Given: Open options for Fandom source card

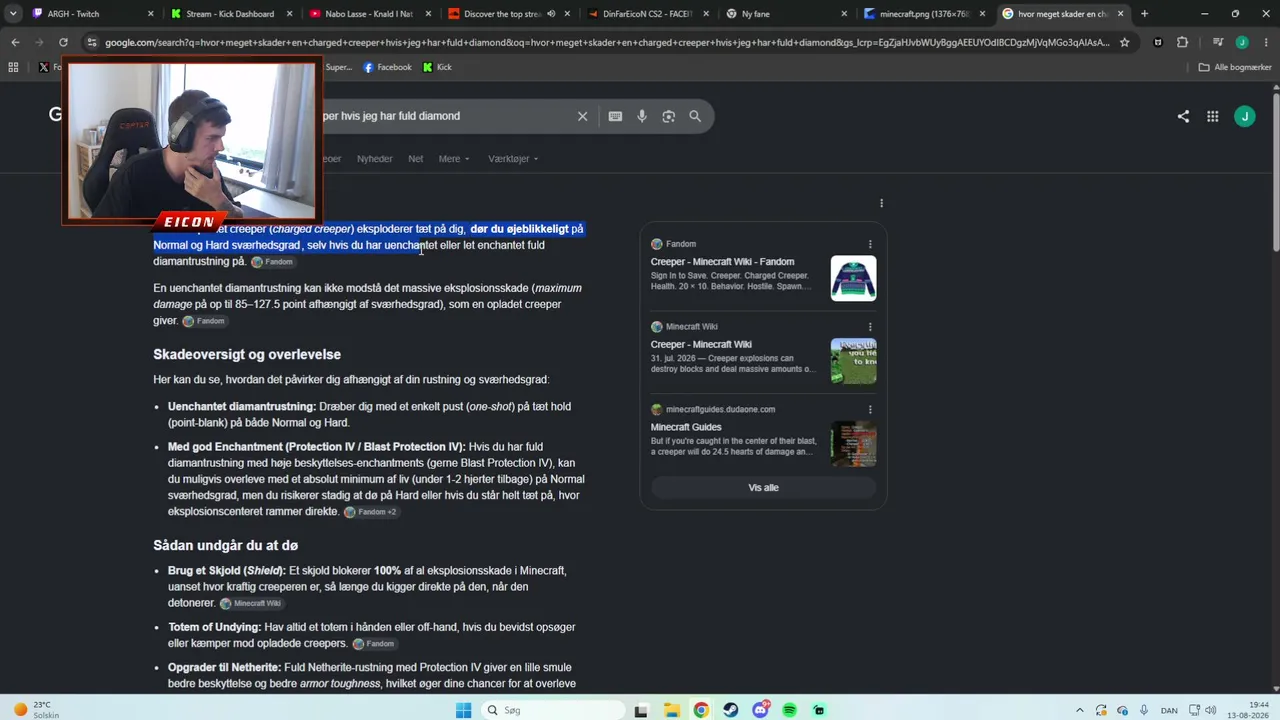Looking at the screenshot, I should click(x=870, y=244).
